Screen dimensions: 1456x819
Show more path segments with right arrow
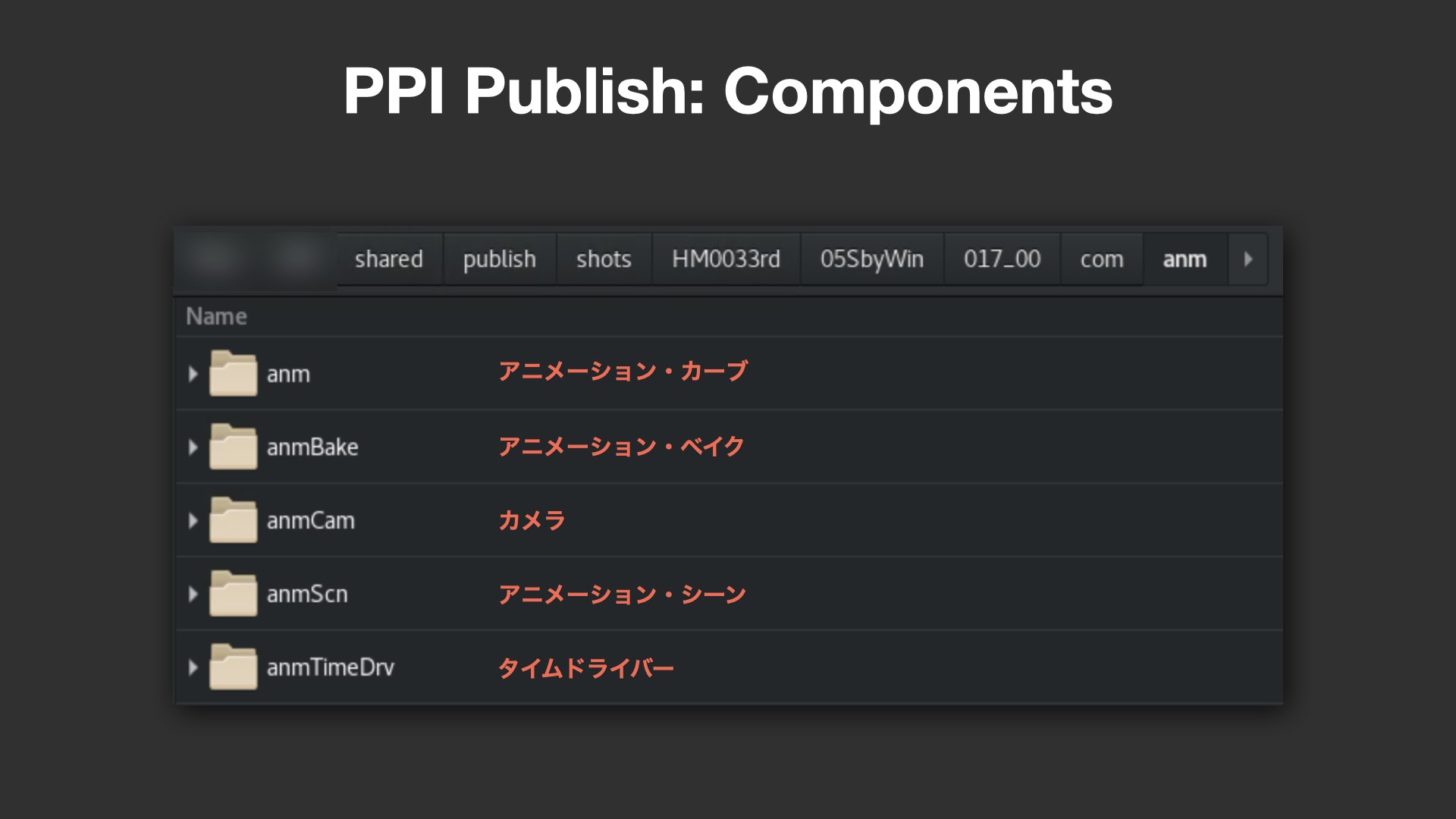[1248, 259]
